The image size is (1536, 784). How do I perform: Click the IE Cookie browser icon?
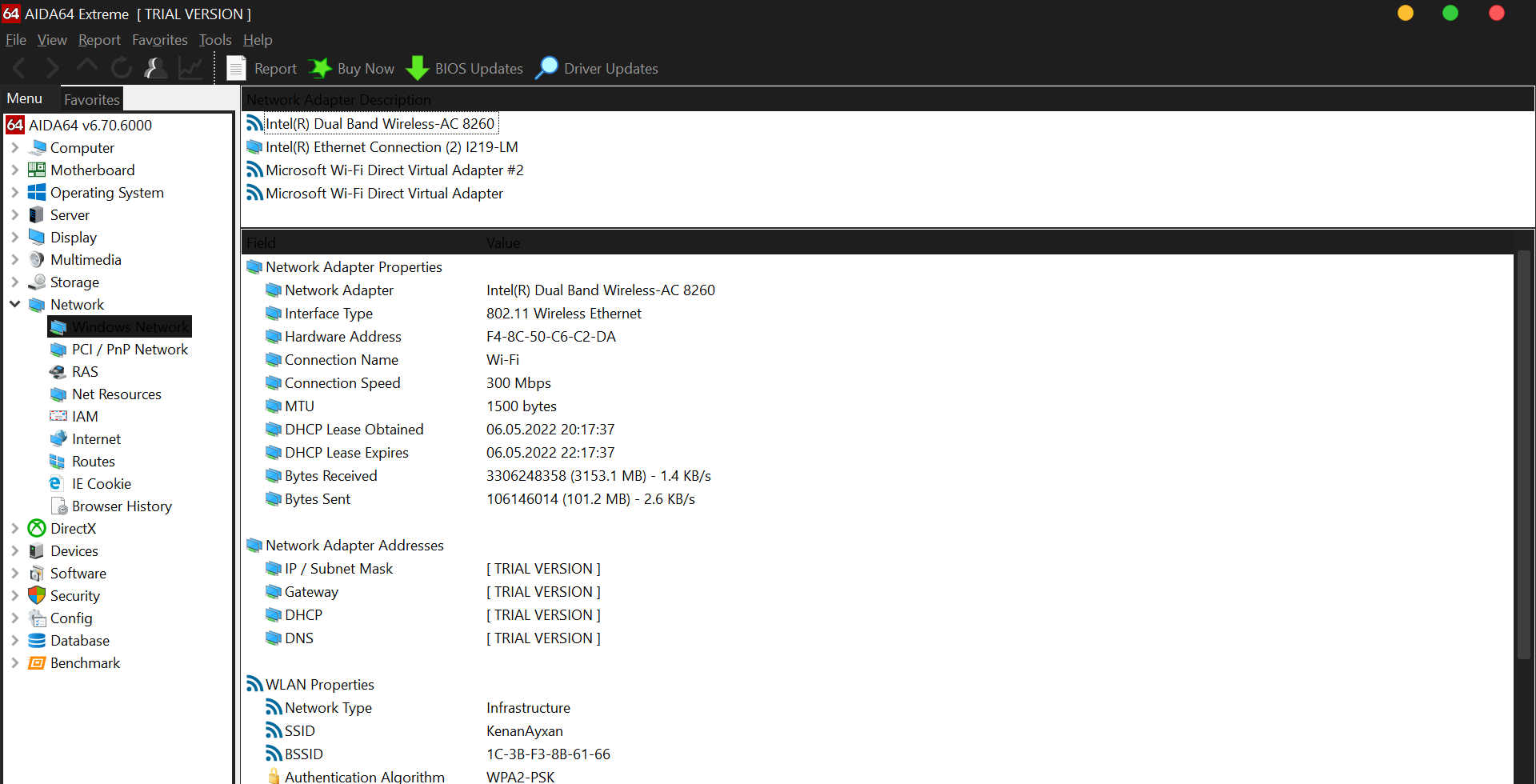(56, 483)
